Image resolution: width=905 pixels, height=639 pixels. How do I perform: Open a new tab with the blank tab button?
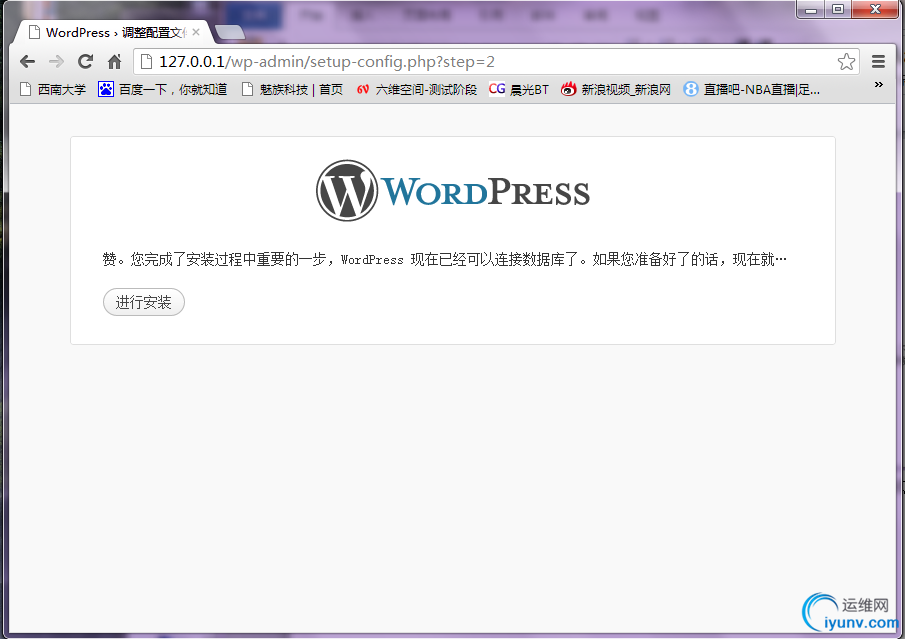click(x=230, y=32)
